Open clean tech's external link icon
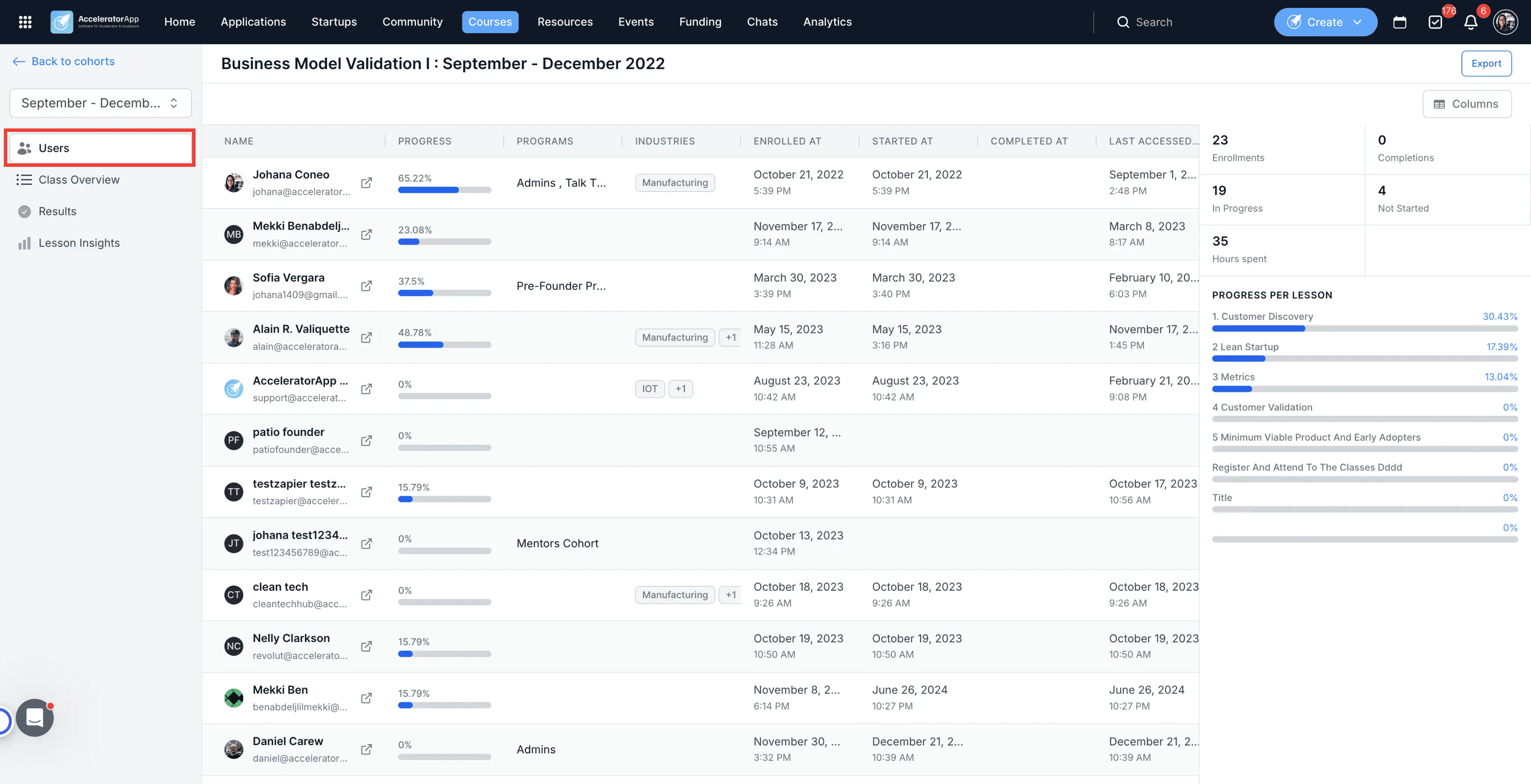Viewport: 1531px width, 784px height. pos(367,595)
